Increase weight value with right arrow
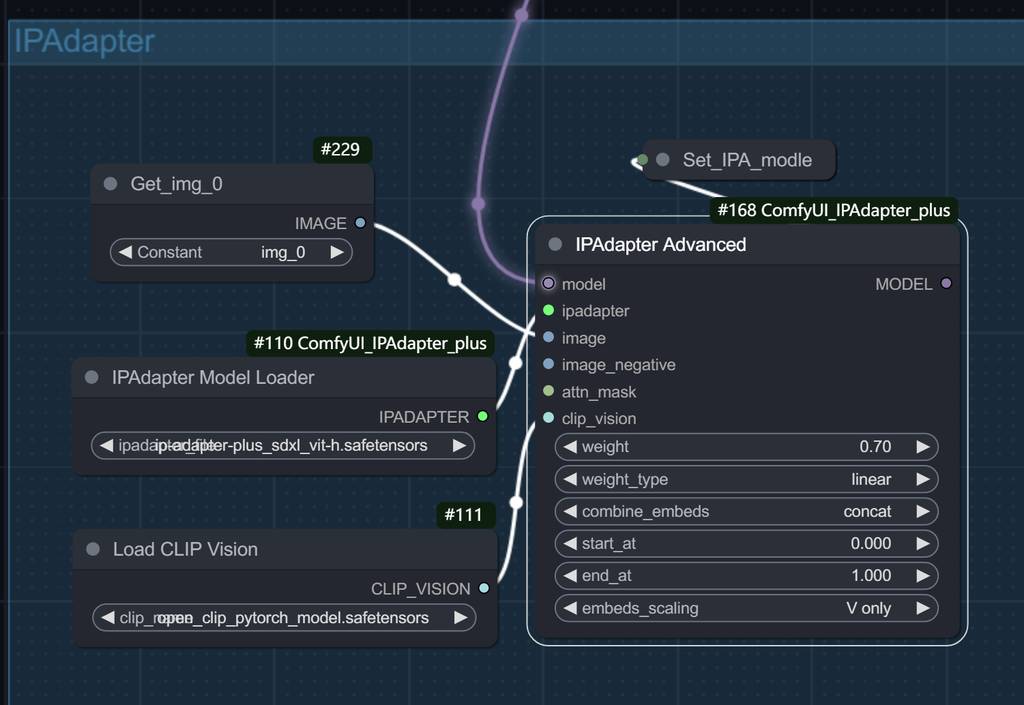The image size is (1024, 705). click(923, 447)
